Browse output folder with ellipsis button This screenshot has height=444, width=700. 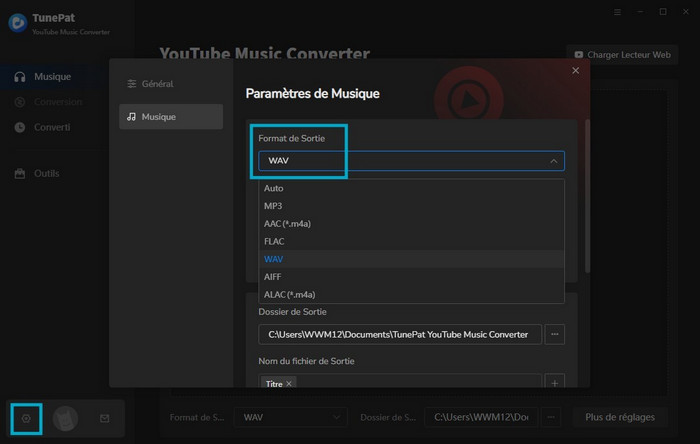554,334
